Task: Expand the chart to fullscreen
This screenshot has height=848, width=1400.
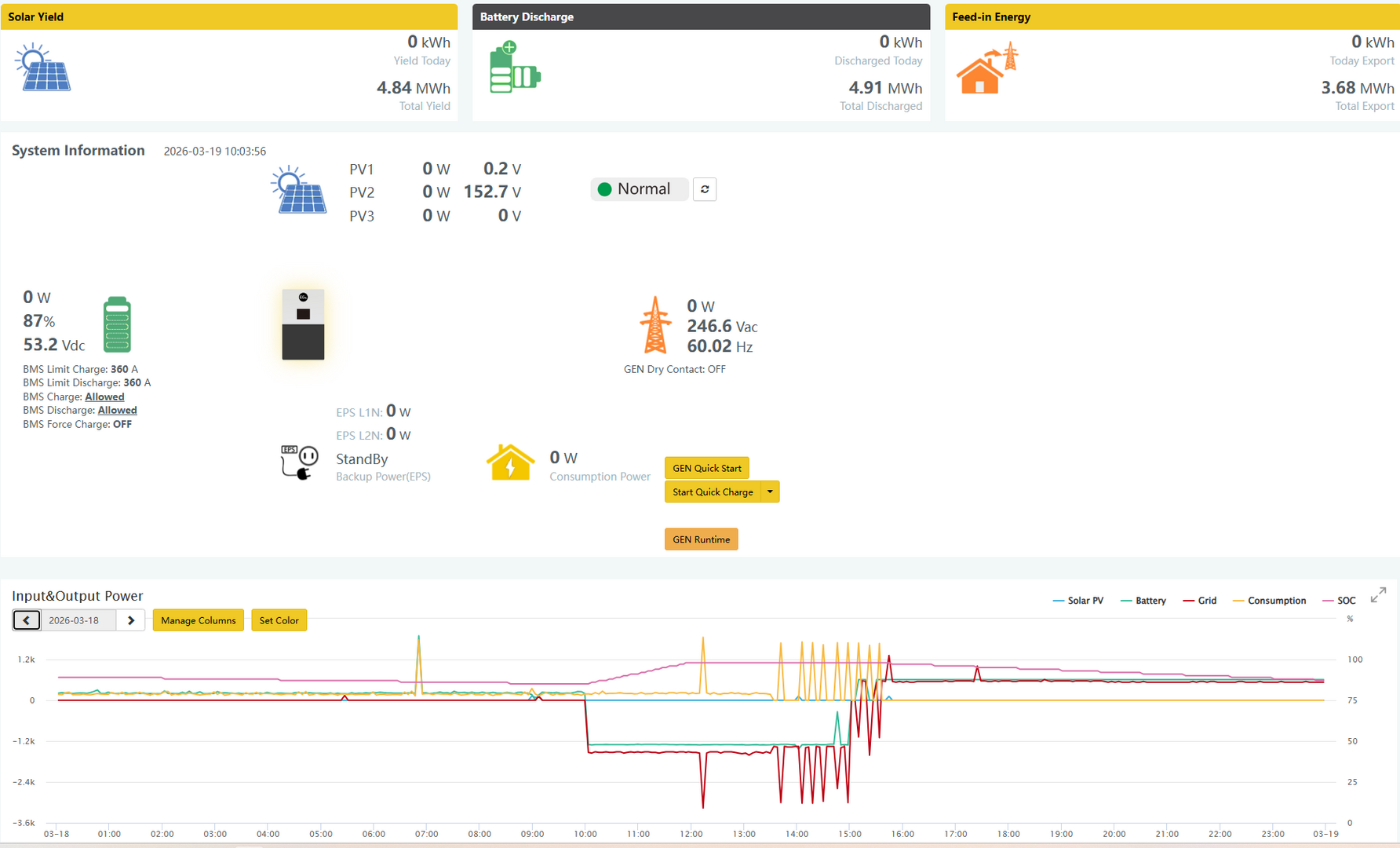Action: 1378,596
